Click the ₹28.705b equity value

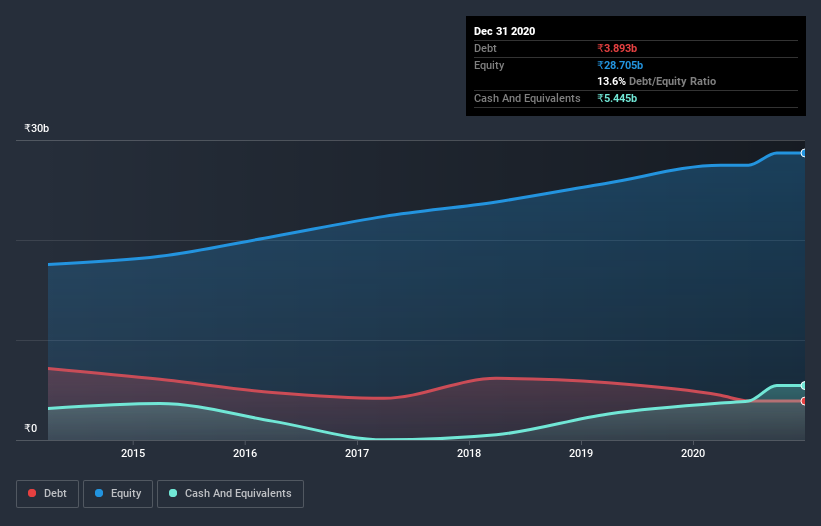[x=620, y=65]
